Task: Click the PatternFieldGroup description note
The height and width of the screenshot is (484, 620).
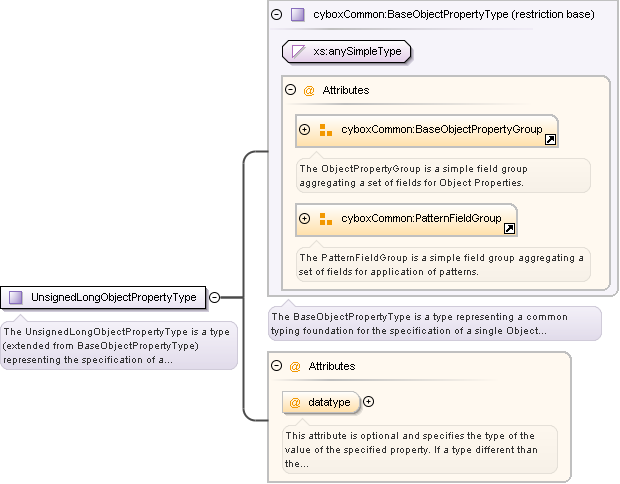Action: (441, 264)
